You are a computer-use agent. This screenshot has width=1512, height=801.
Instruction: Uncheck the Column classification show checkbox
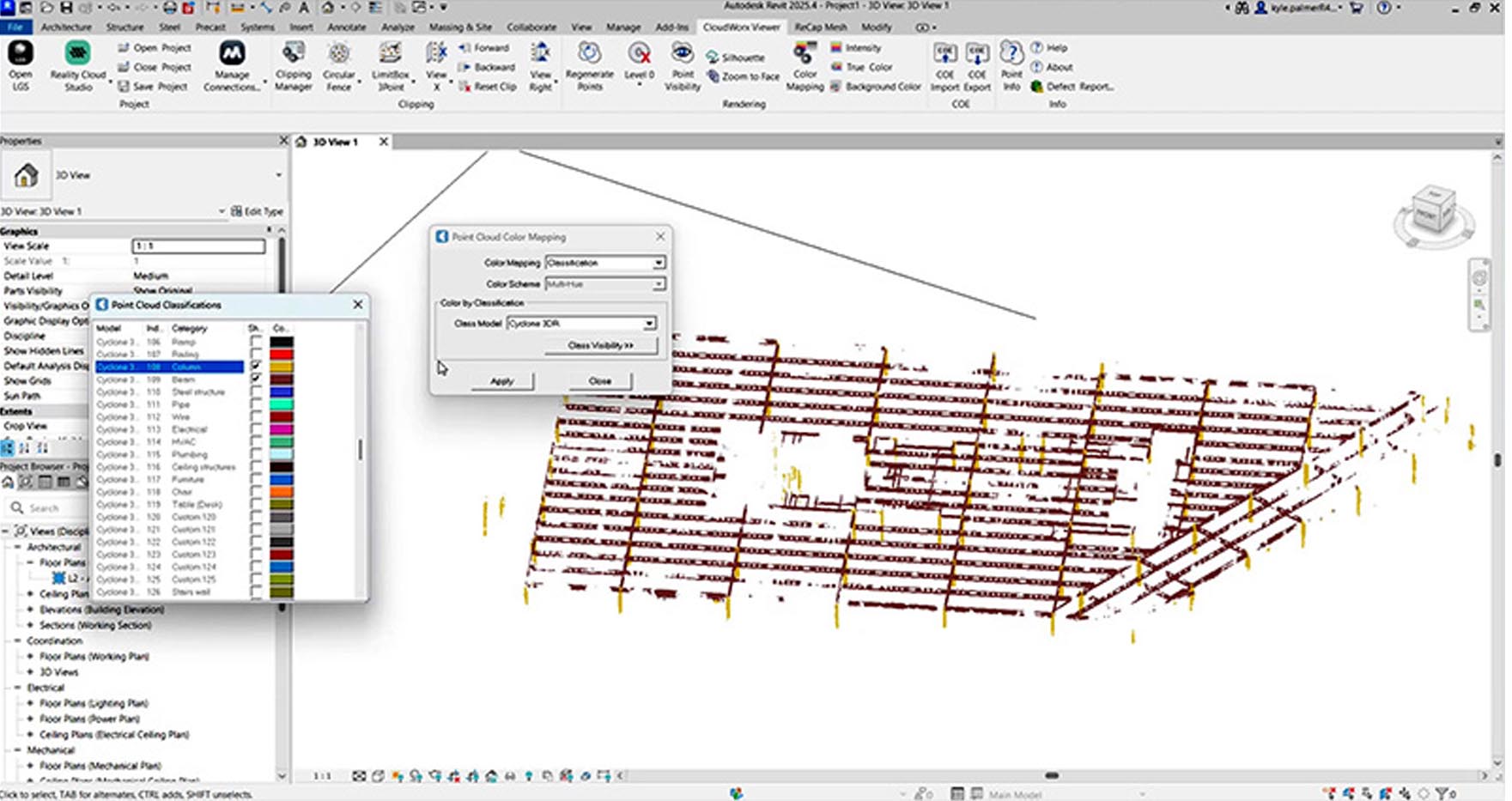click(x=256, y=367)
